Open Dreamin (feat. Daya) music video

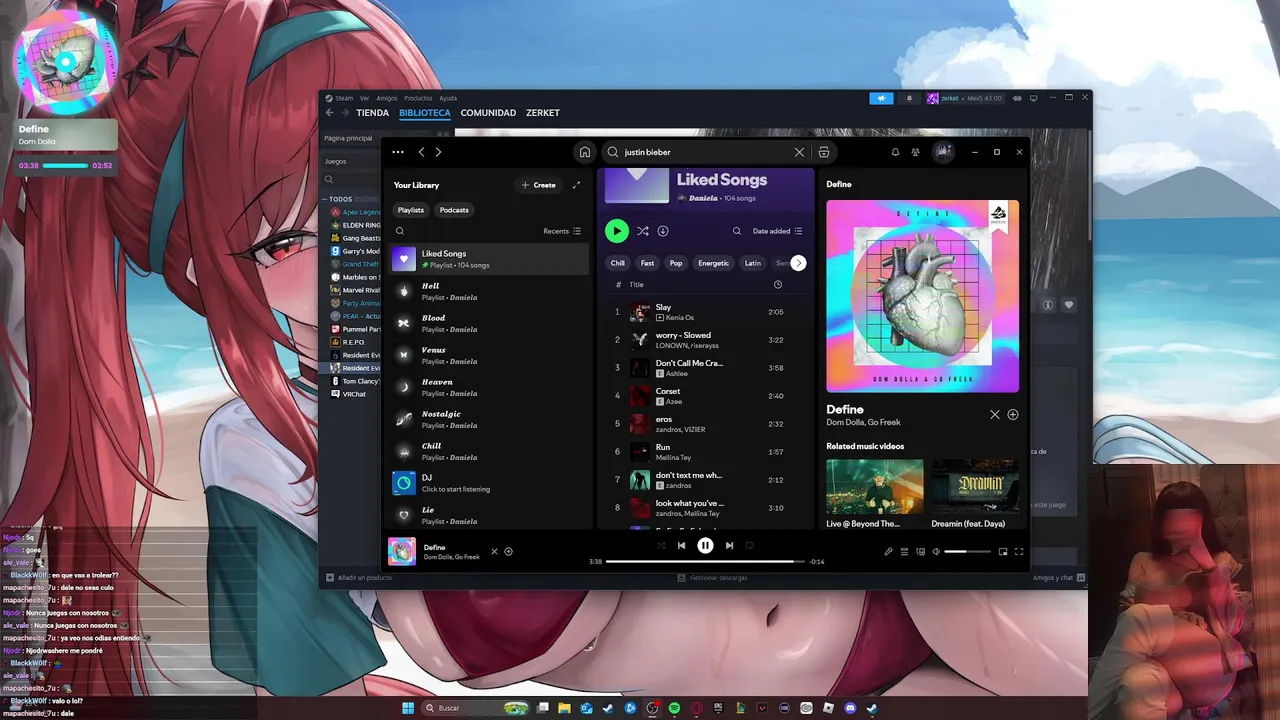(x=975, y=493)
